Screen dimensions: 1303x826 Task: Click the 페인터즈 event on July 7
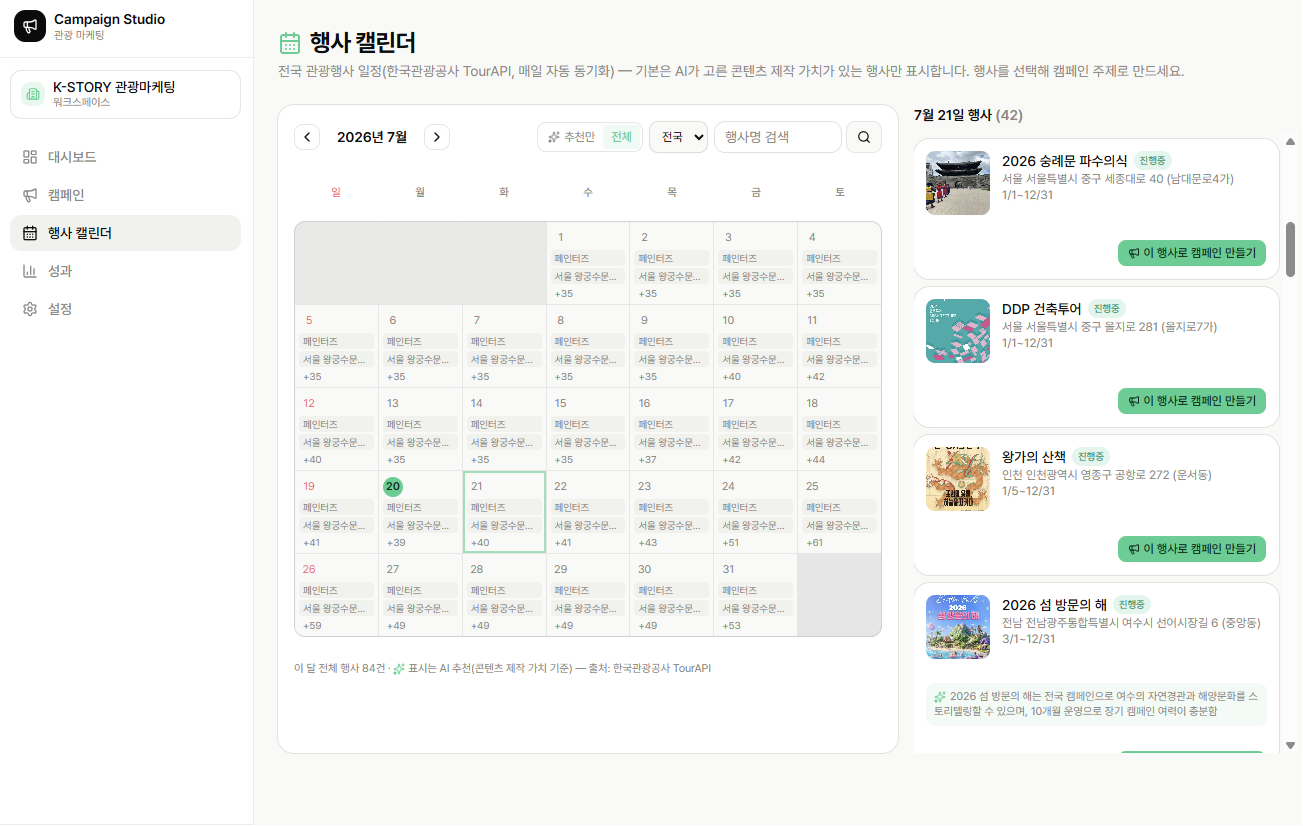[504, 341]
